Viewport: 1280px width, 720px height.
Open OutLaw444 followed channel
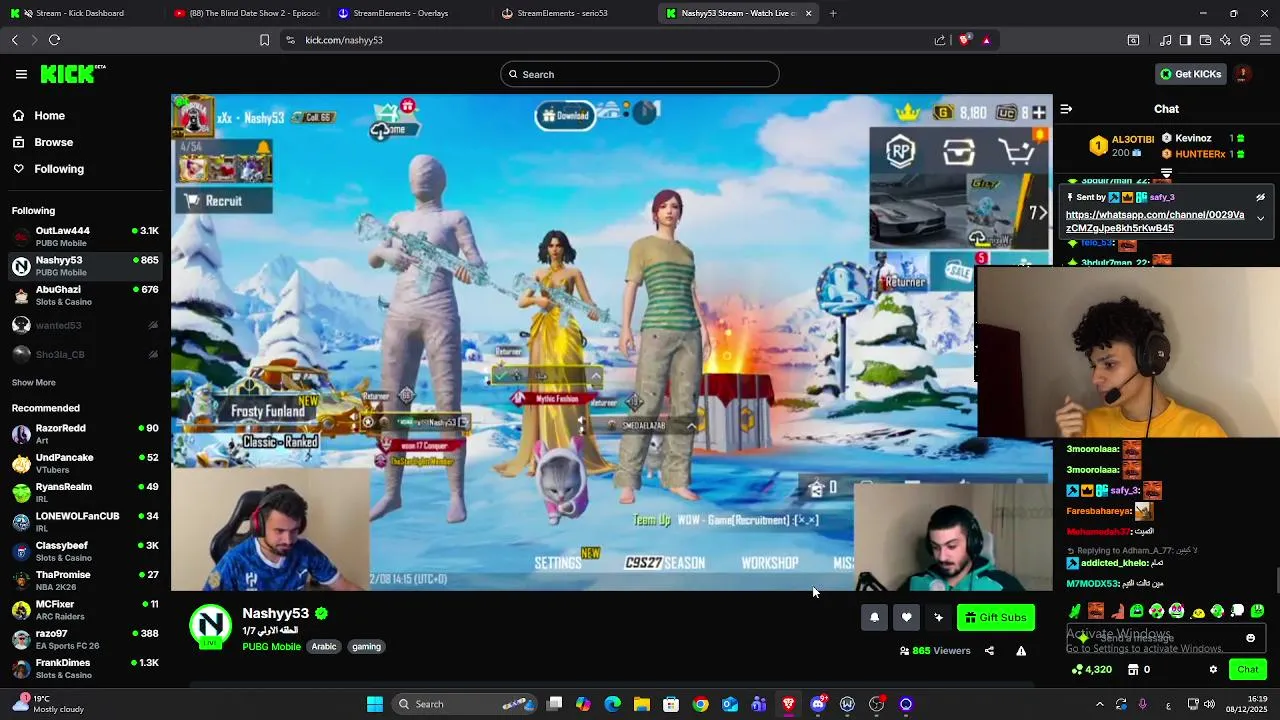coord(85,237)
